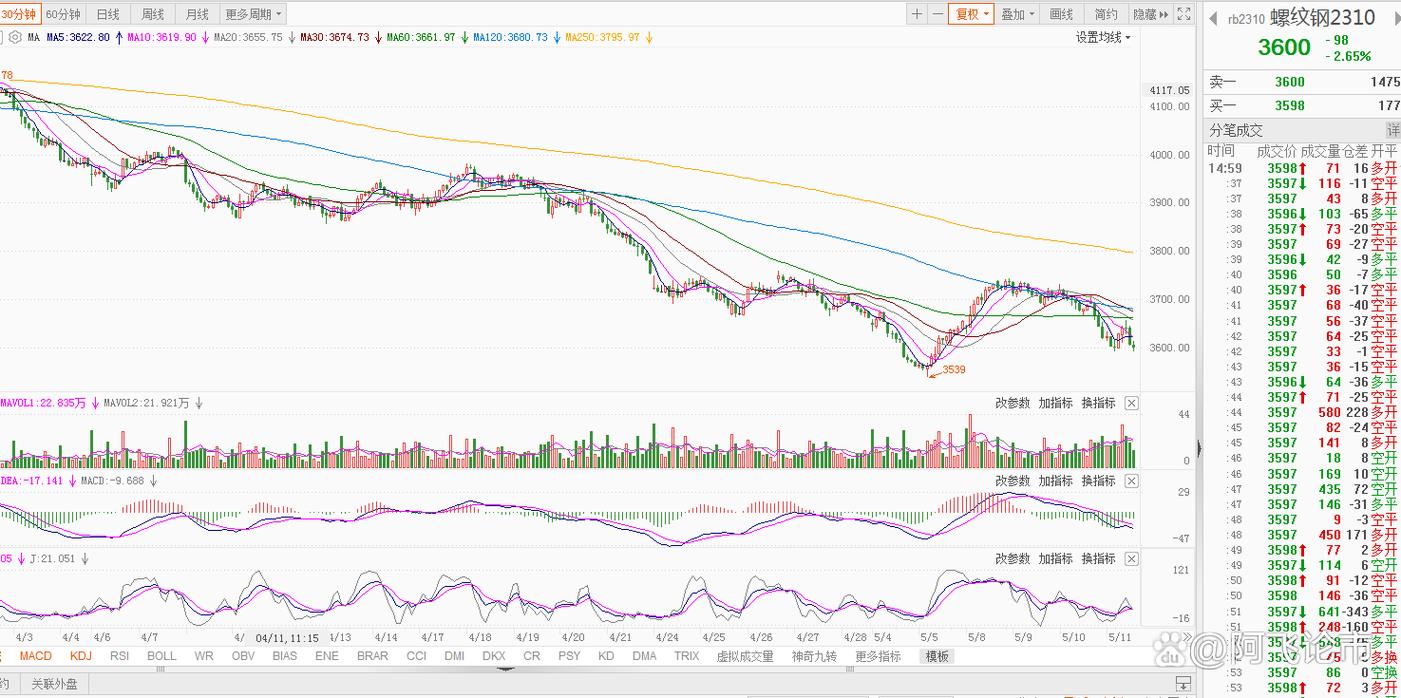Click the zoom in plus icon
This screenshot has height=698, width=1401.
click(917, 14)
